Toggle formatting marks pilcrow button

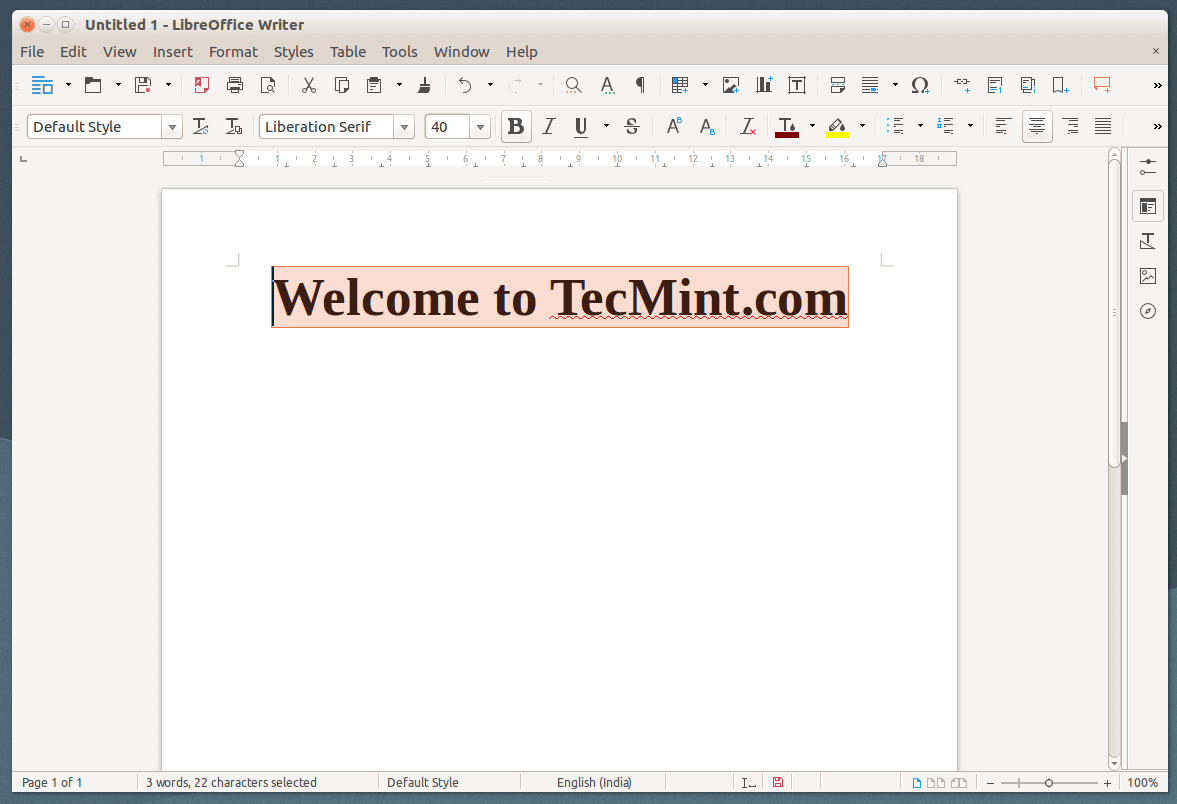640,85
